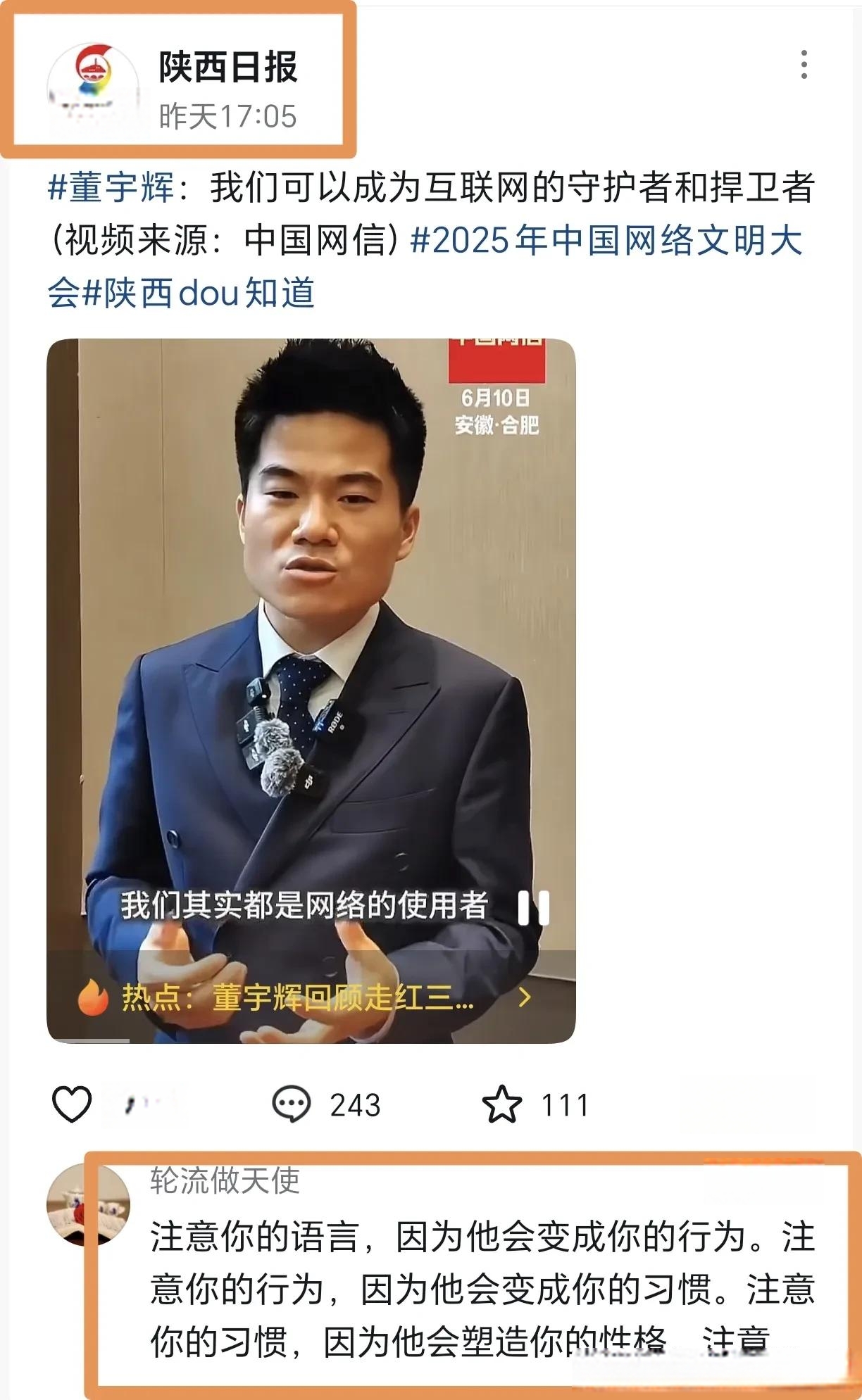Image resolution: width=862 pixels, height=1400 pixels.
Task: Tap the video thumbnail of the speaker
Action: 311,690
